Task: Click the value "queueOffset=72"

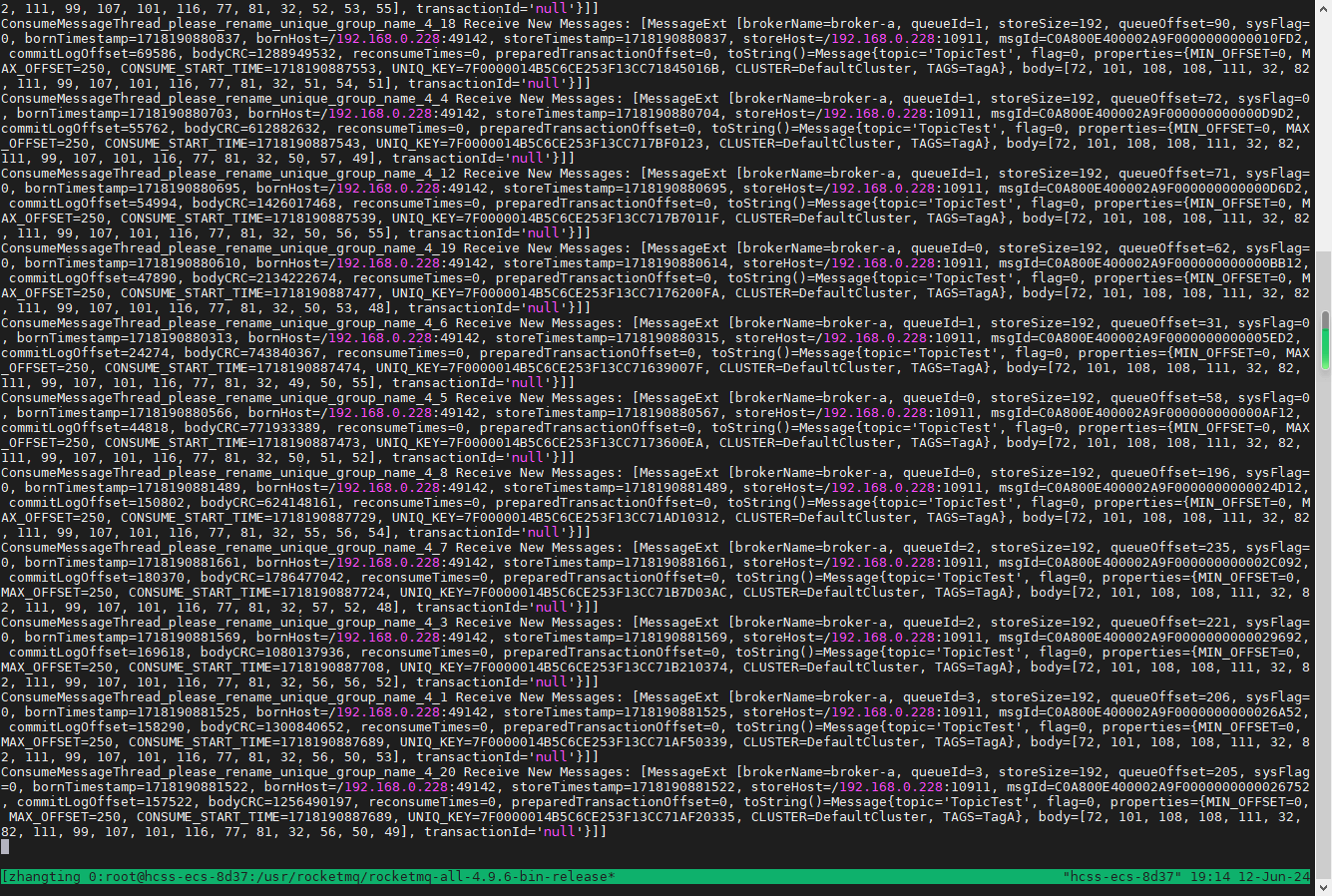Action: click(x=1165, y=99)
